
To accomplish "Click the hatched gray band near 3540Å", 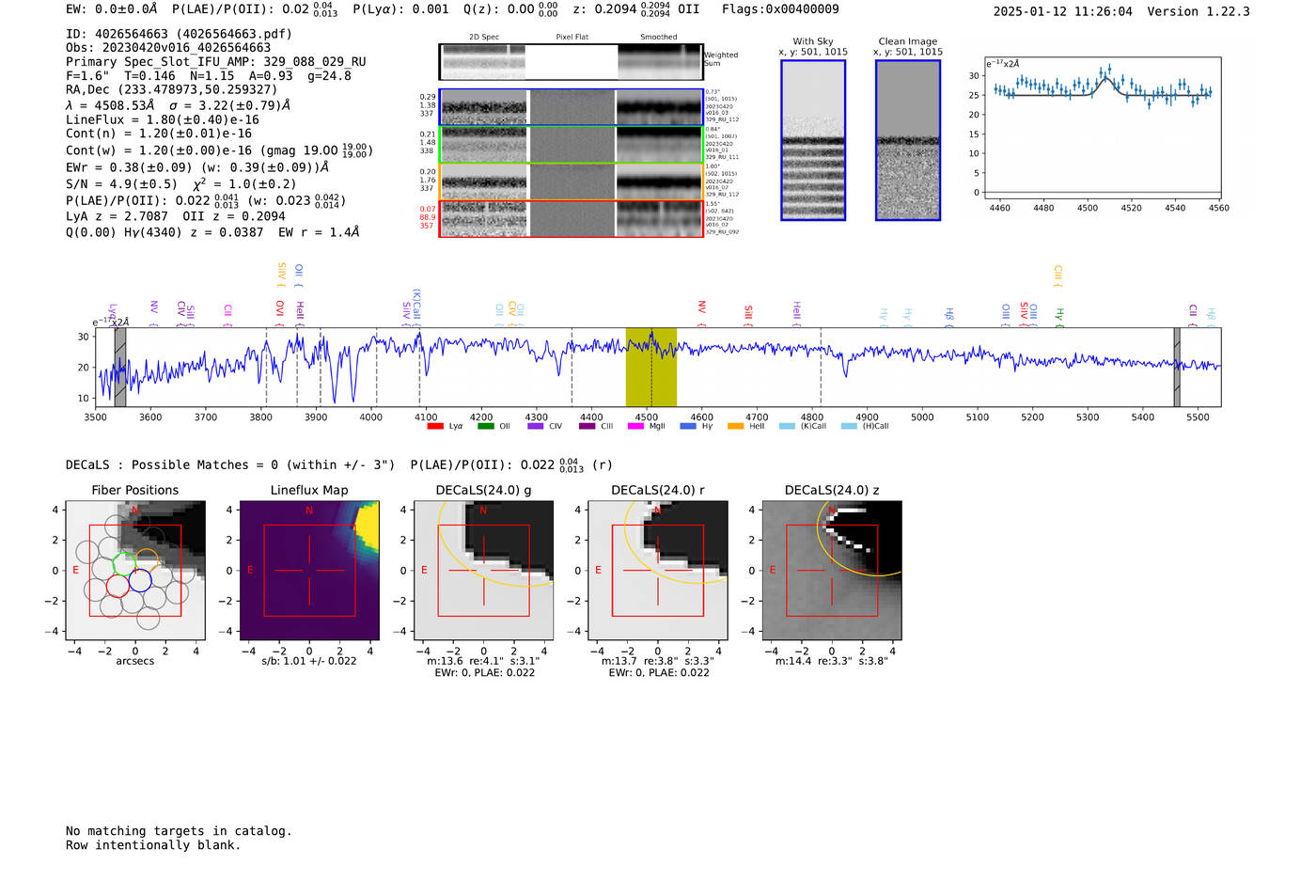I will click(119, 367).
